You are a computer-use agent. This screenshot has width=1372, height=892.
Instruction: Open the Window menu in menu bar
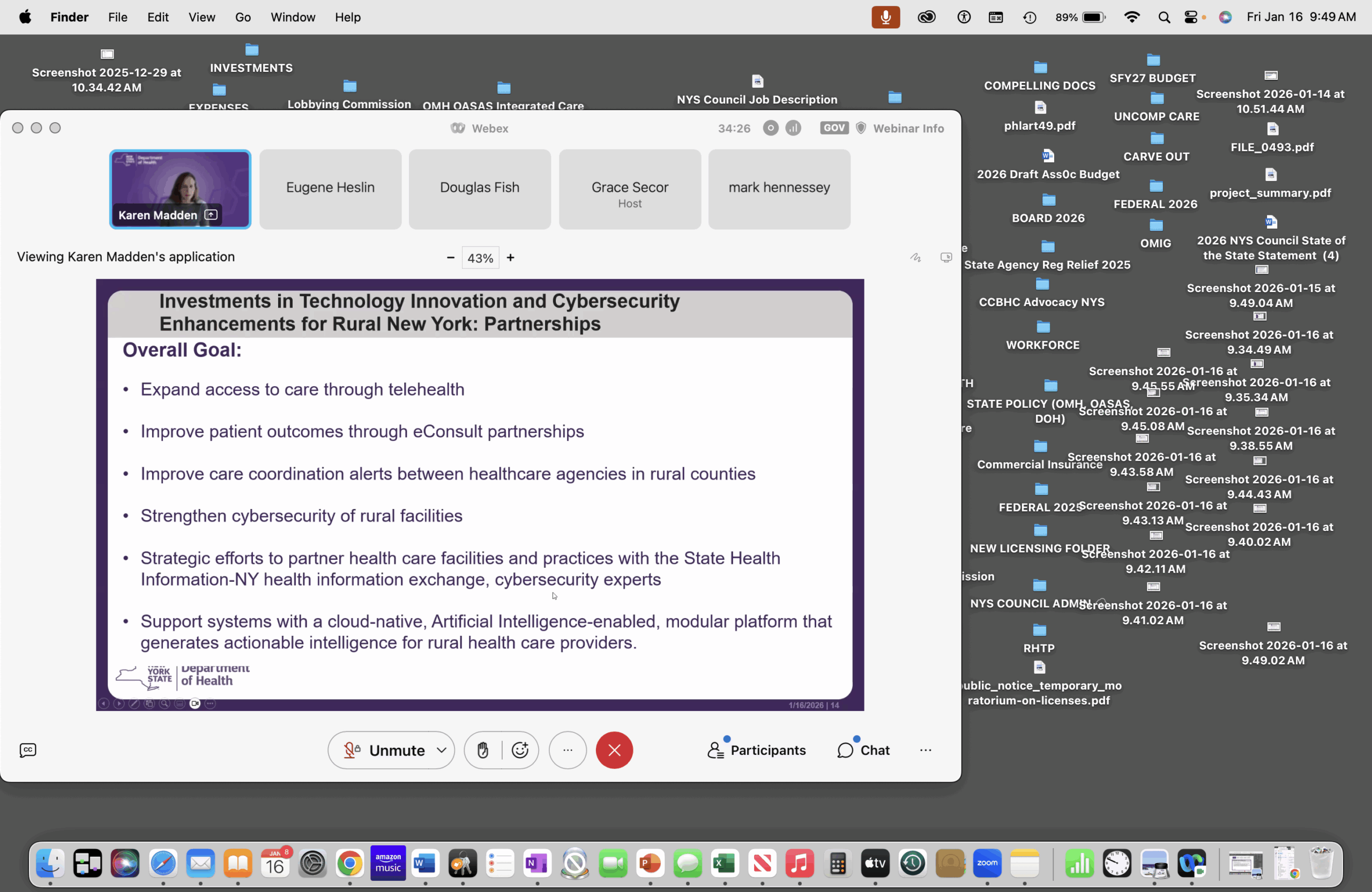pos(293,17)
